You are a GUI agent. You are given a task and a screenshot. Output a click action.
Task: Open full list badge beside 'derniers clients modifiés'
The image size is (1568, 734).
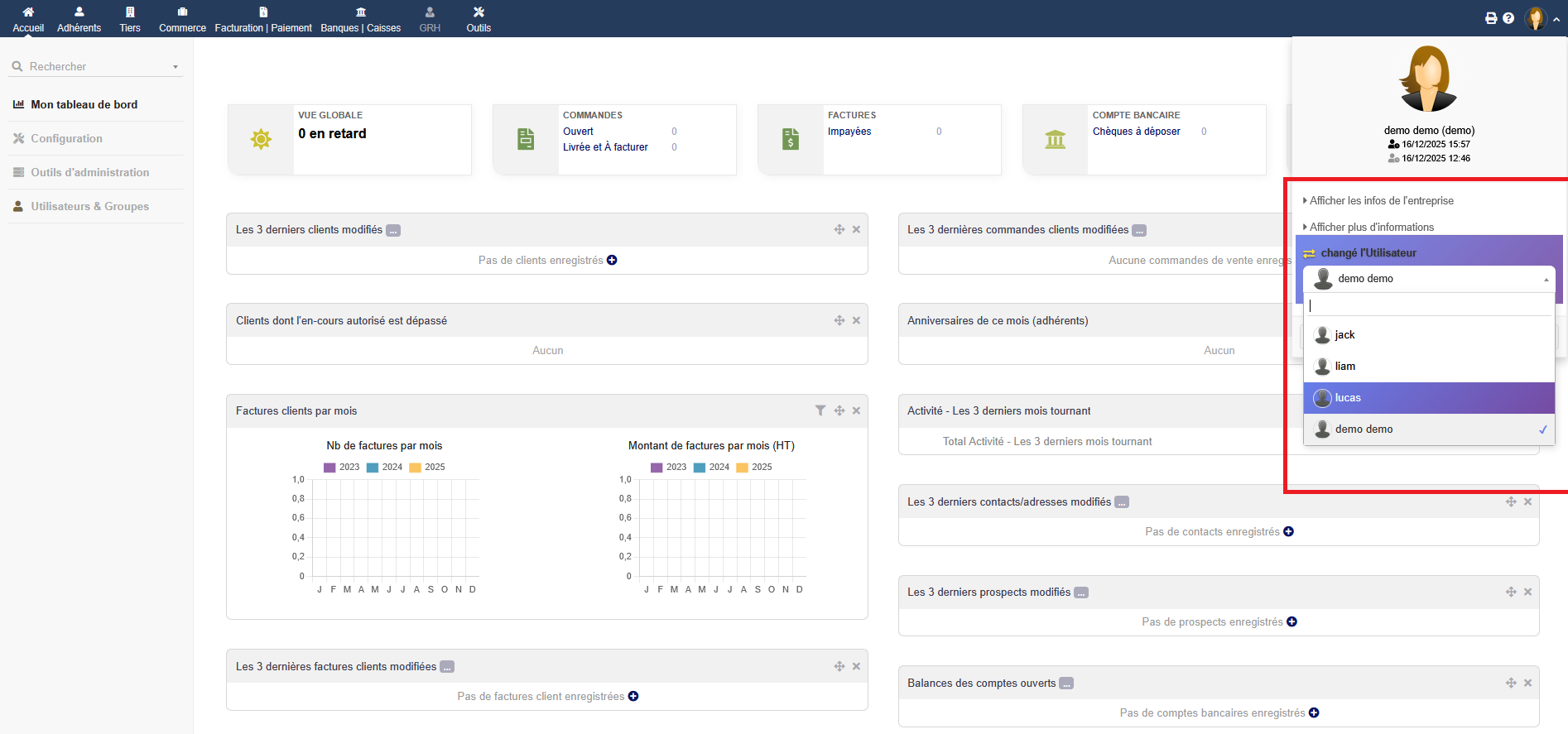click(393, 230)
